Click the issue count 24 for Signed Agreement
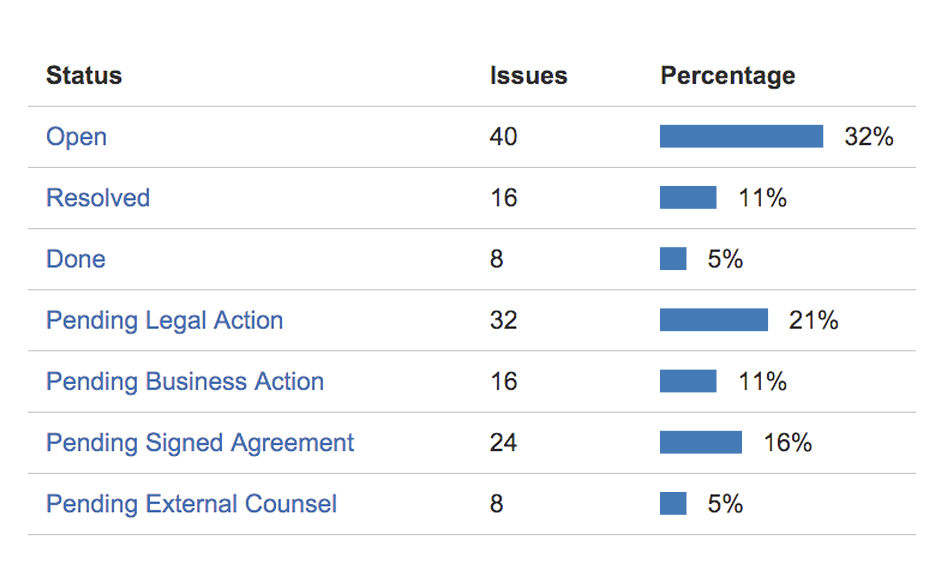 click(x=504, y=442)
